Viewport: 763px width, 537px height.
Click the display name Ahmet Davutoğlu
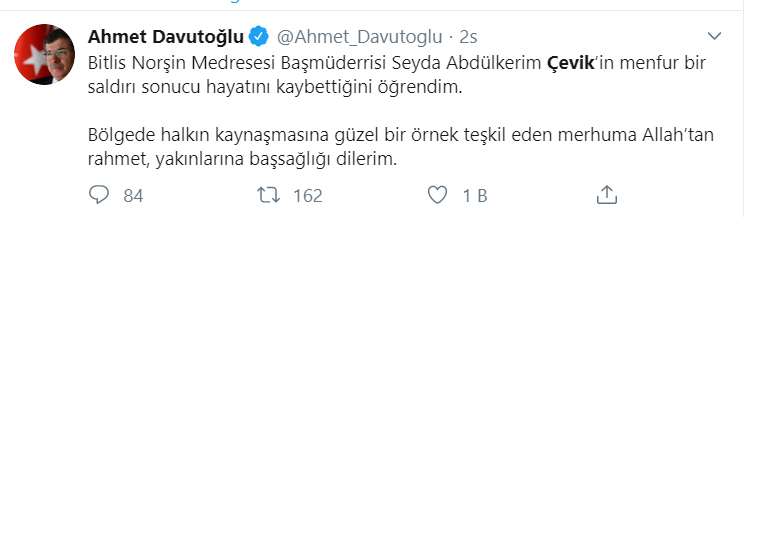click(x=166, y=37)
